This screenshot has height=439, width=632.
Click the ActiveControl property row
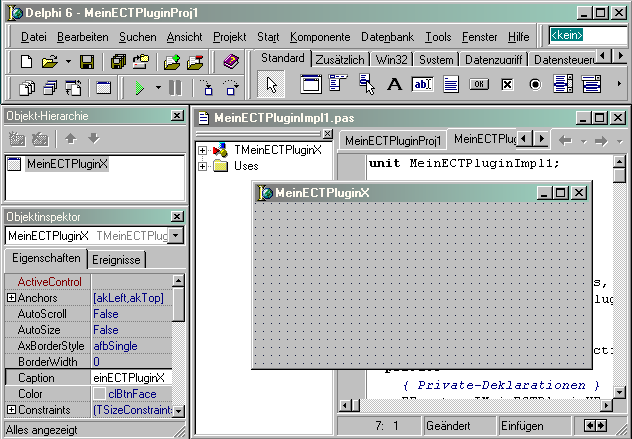click(x=88, y=282)
